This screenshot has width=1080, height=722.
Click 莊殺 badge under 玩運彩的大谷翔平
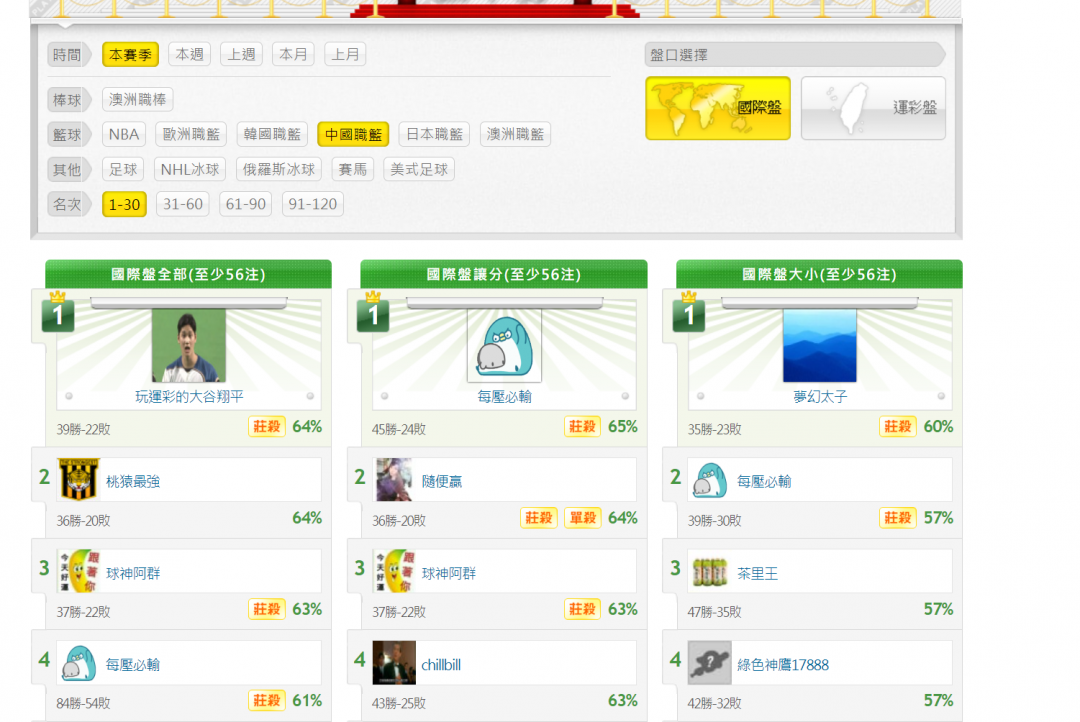pos(267,427)
